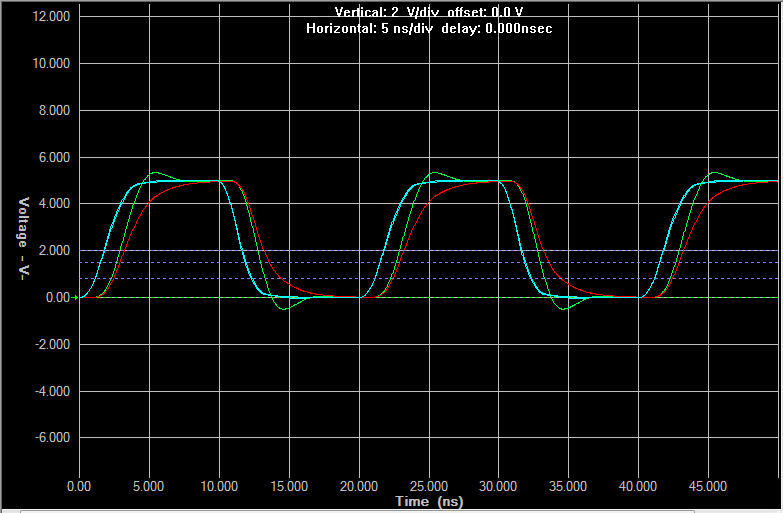Click the 30.000 time axis label

click(498, 486)
